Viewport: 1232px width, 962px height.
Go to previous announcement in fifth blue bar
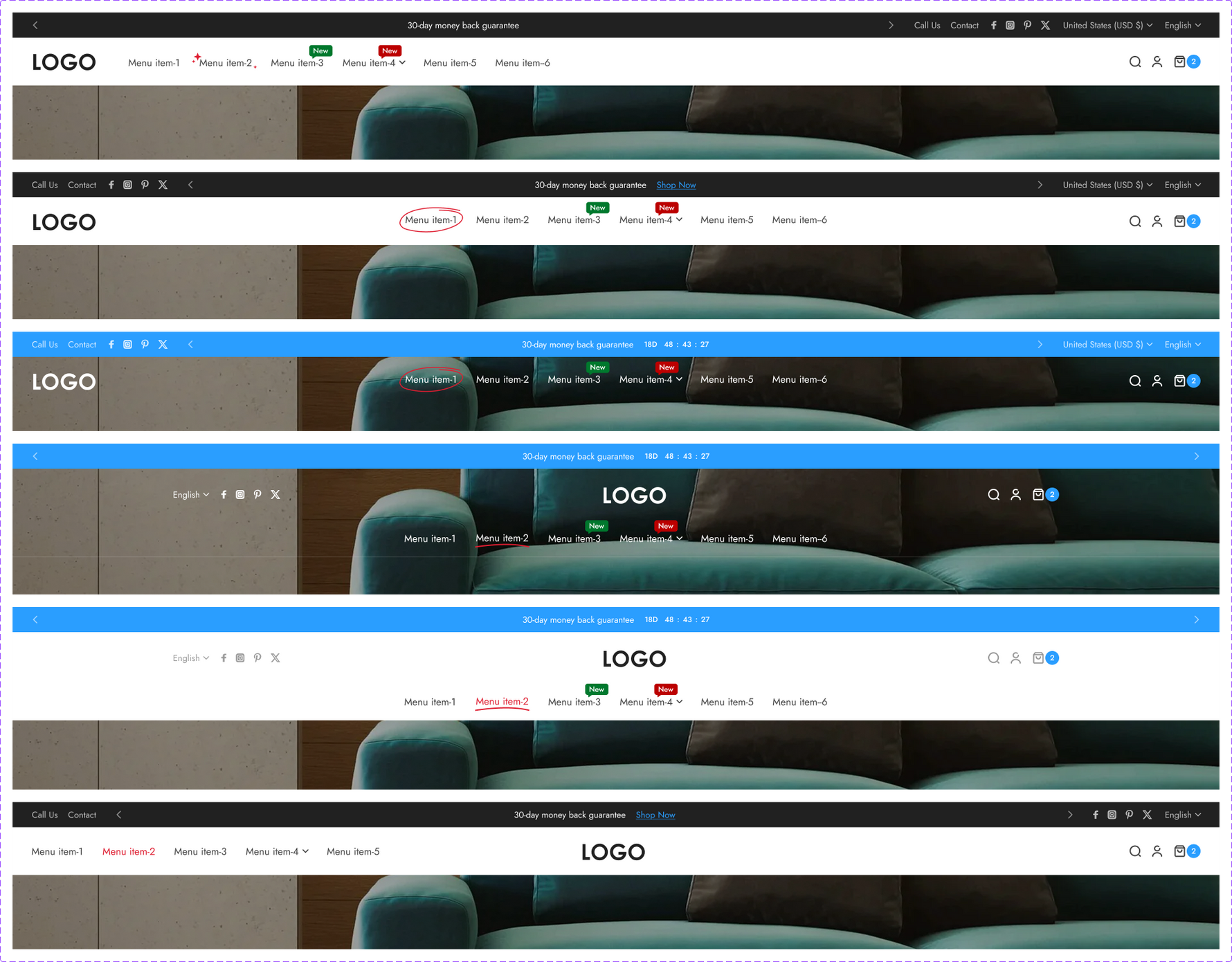(35, 620)
